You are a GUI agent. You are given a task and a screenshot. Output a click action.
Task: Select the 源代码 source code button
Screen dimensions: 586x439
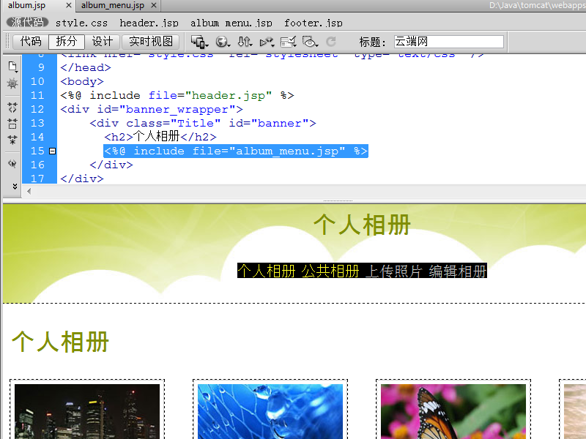[x=27, y=22]
